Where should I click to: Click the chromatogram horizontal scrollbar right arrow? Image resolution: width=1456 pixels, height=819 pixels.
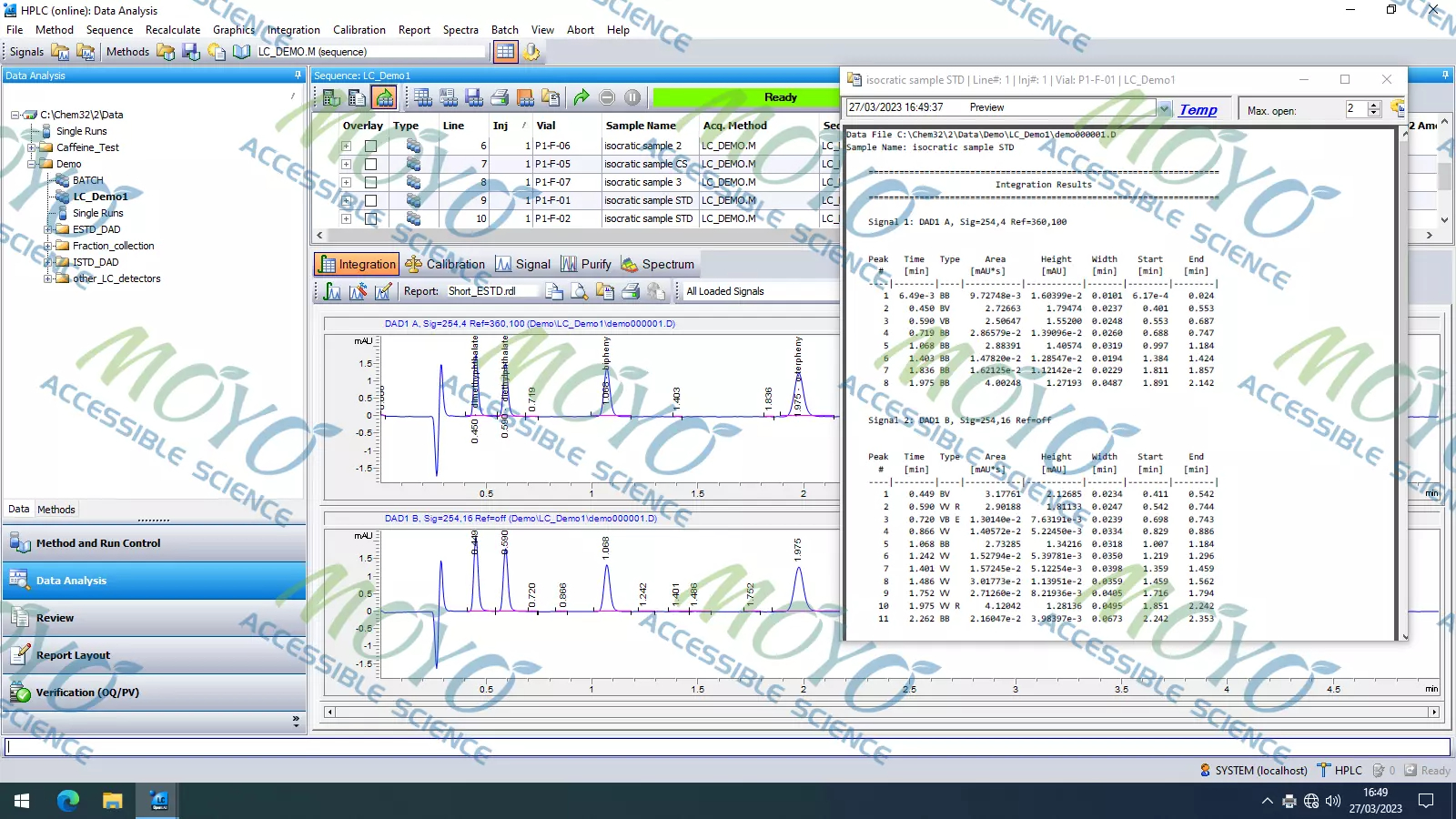coord(1433,713)
